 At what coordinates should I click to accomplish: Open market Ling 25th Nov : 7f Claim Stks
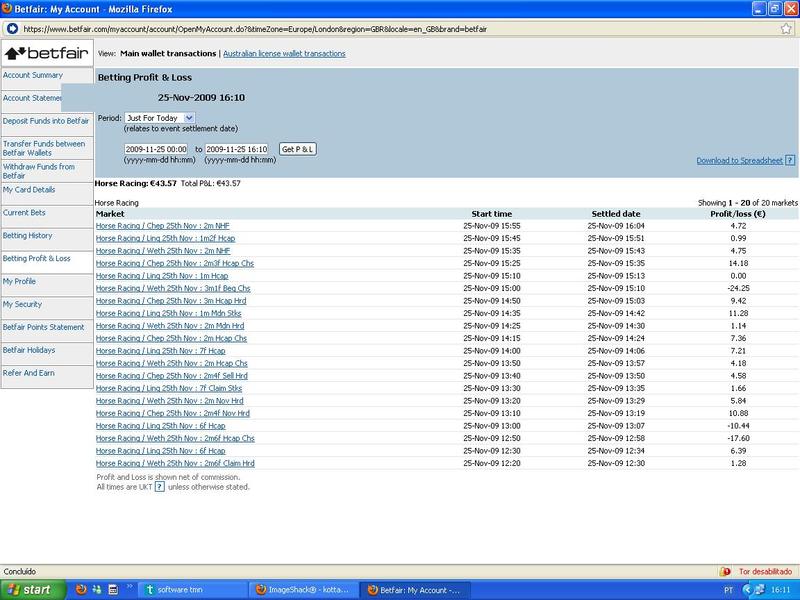click(169, 388)
